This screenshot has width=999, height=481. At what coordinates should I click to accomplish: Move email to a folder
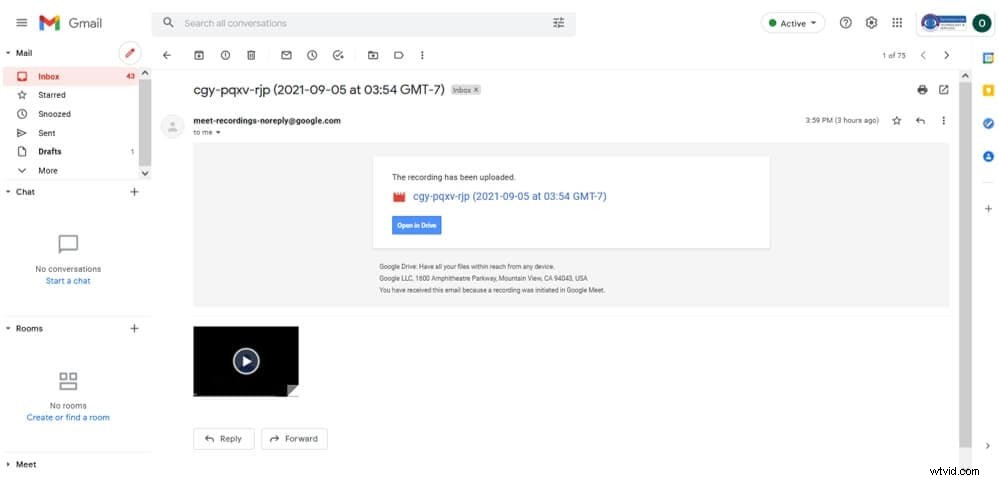pos(373,55)
